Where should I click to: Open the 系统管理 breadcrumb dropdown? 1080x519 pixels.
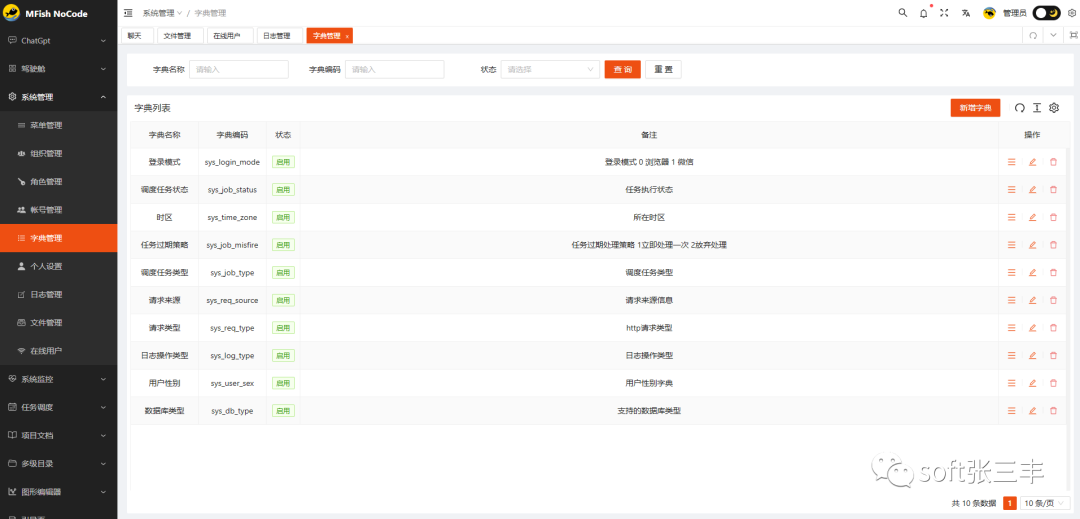coord(163,13)
